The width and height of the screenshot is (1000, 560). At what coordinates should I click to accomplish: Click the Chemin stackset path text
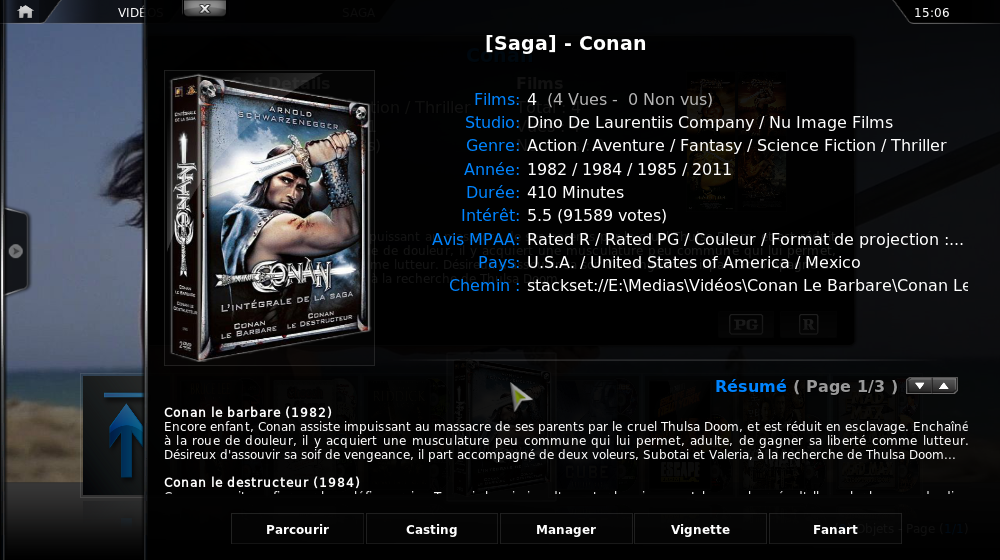[747, 286]
